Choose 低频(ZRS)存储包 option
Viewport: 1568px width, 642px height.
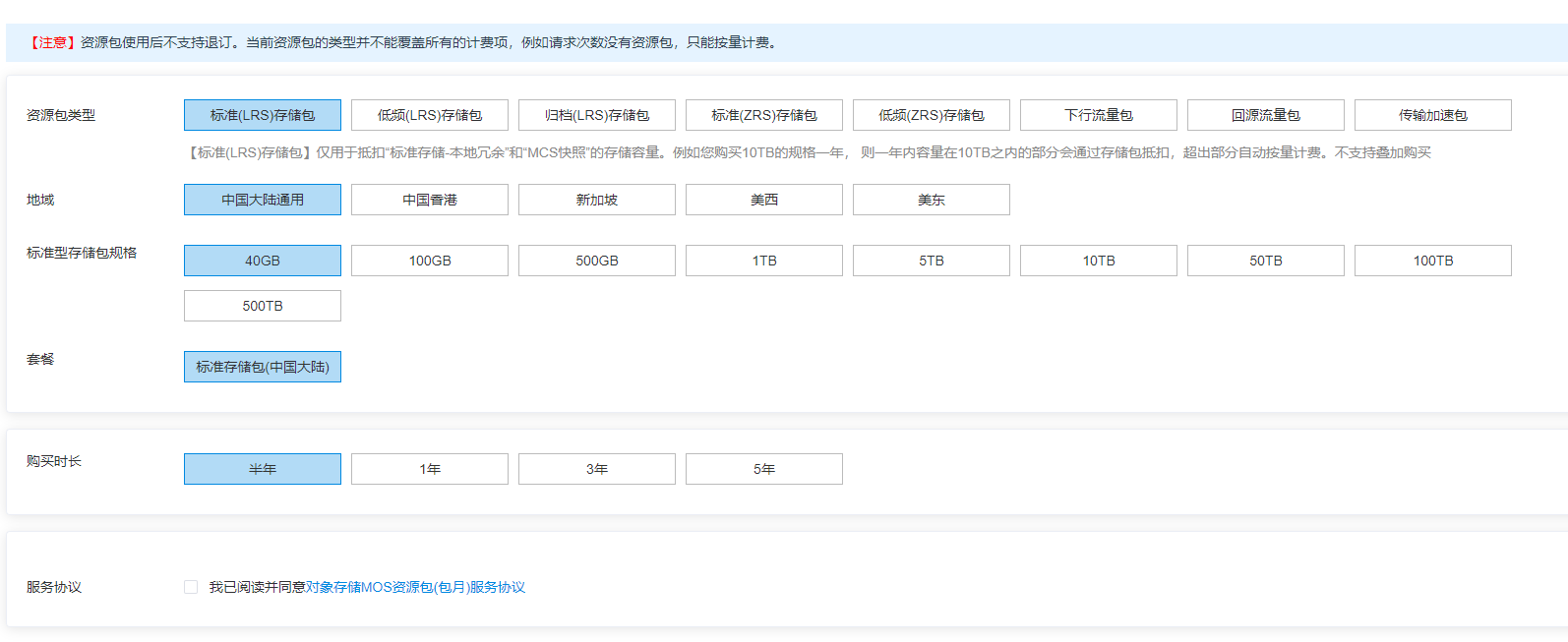tap(932, 115)
